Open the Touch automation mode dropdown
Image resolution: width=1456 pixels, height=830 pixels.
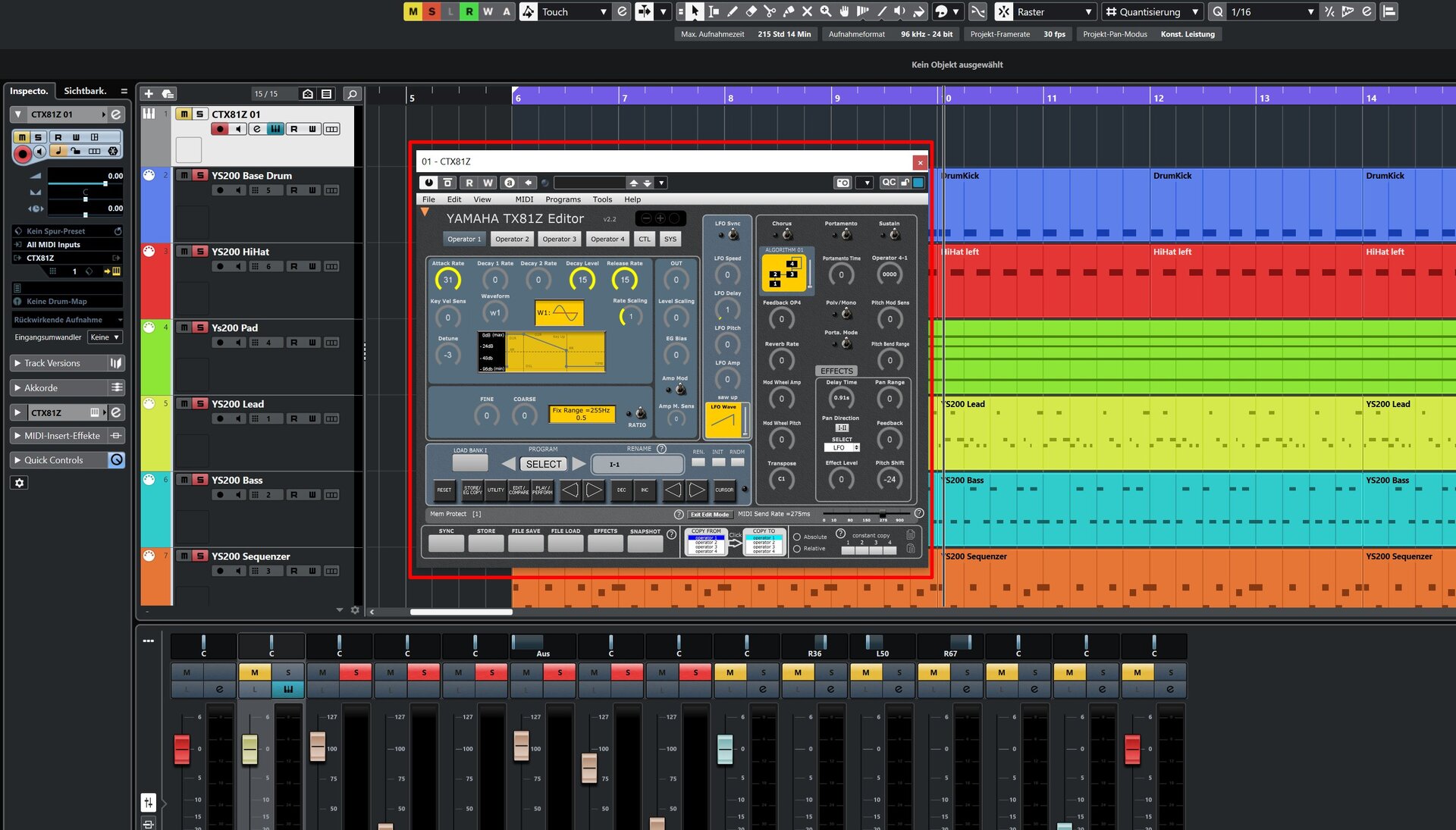click(574, 11)
